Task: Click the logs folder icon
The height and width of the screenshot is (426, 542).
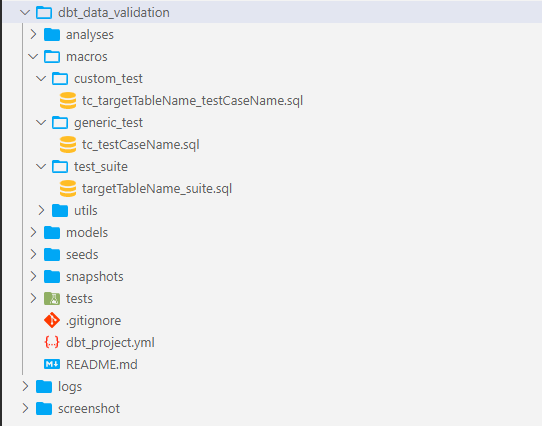Action: (44, 387)
